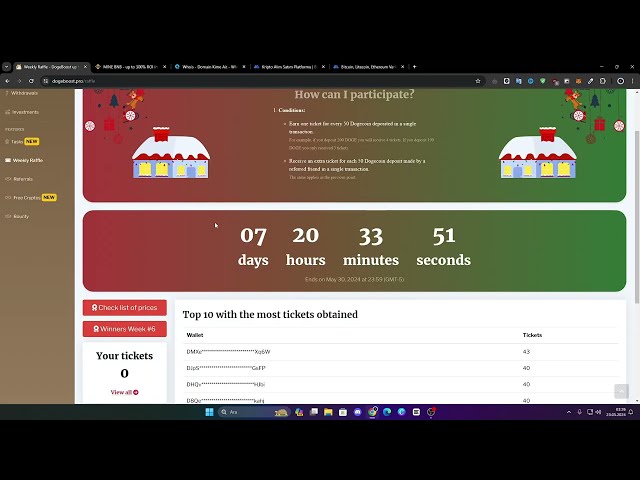Click the Windows taskbar search box
This screenshot has width=640, height=480.
(x=245, y=412)
